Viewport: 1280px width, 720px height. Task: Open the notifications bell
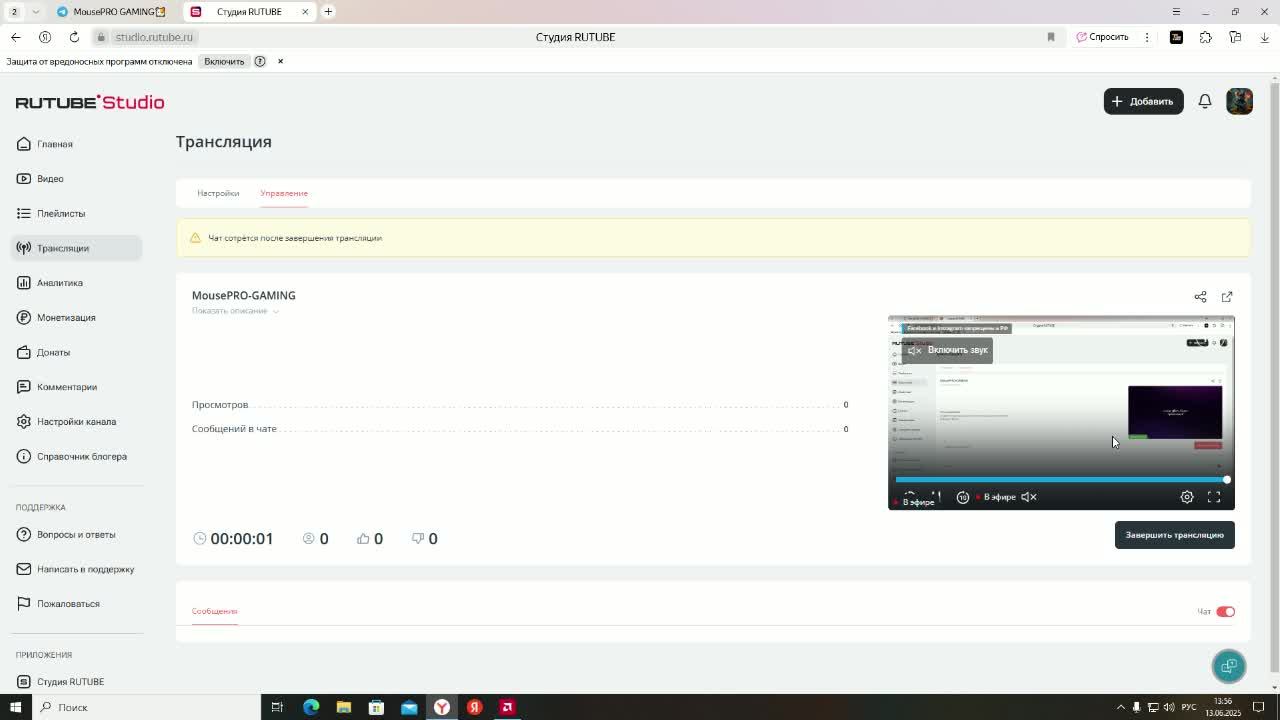(x=1205, y=101)
